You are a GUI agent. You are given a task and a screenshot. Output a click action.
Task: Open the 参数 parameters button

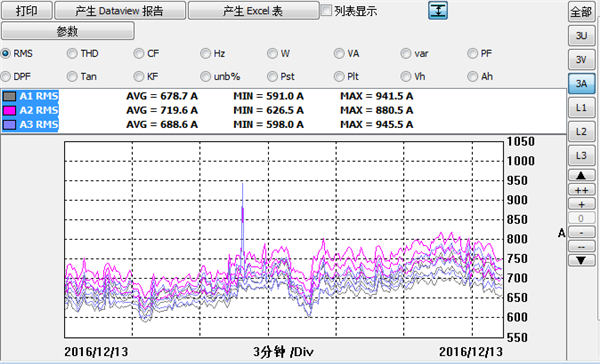[68, 31]
